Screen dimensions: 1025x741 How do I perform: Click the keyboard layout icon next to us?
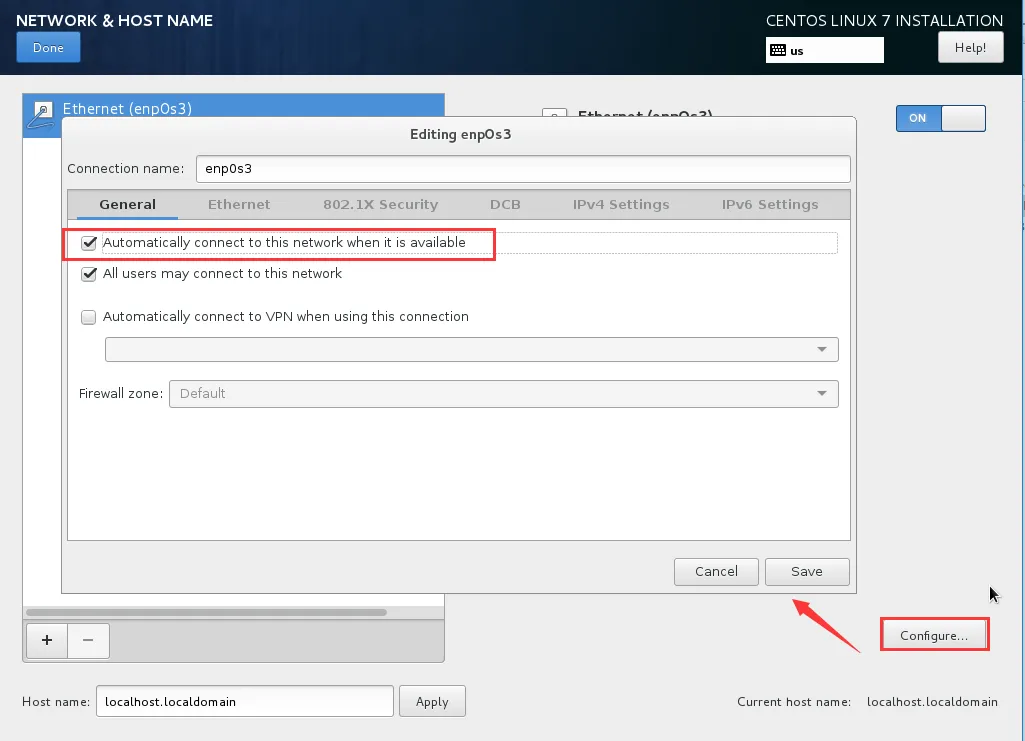[x=778, y=50]
